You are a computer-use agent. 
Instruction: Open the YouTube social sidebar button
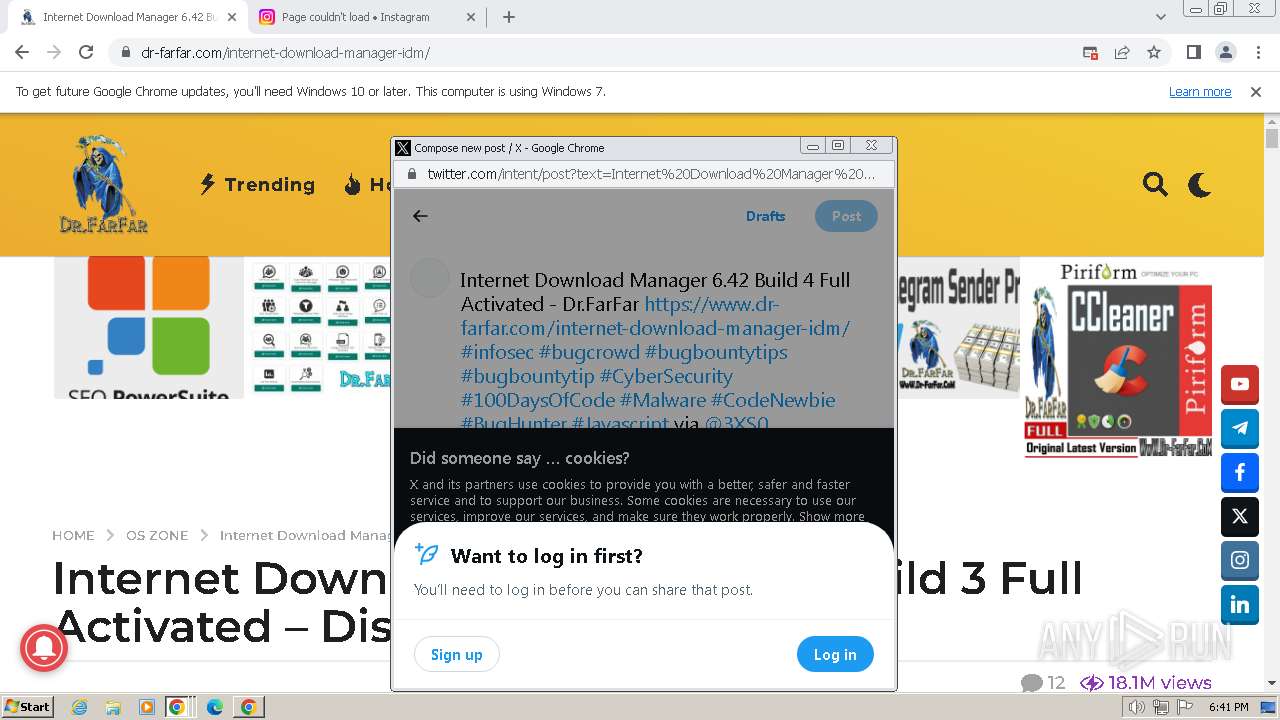point(1240,384)
